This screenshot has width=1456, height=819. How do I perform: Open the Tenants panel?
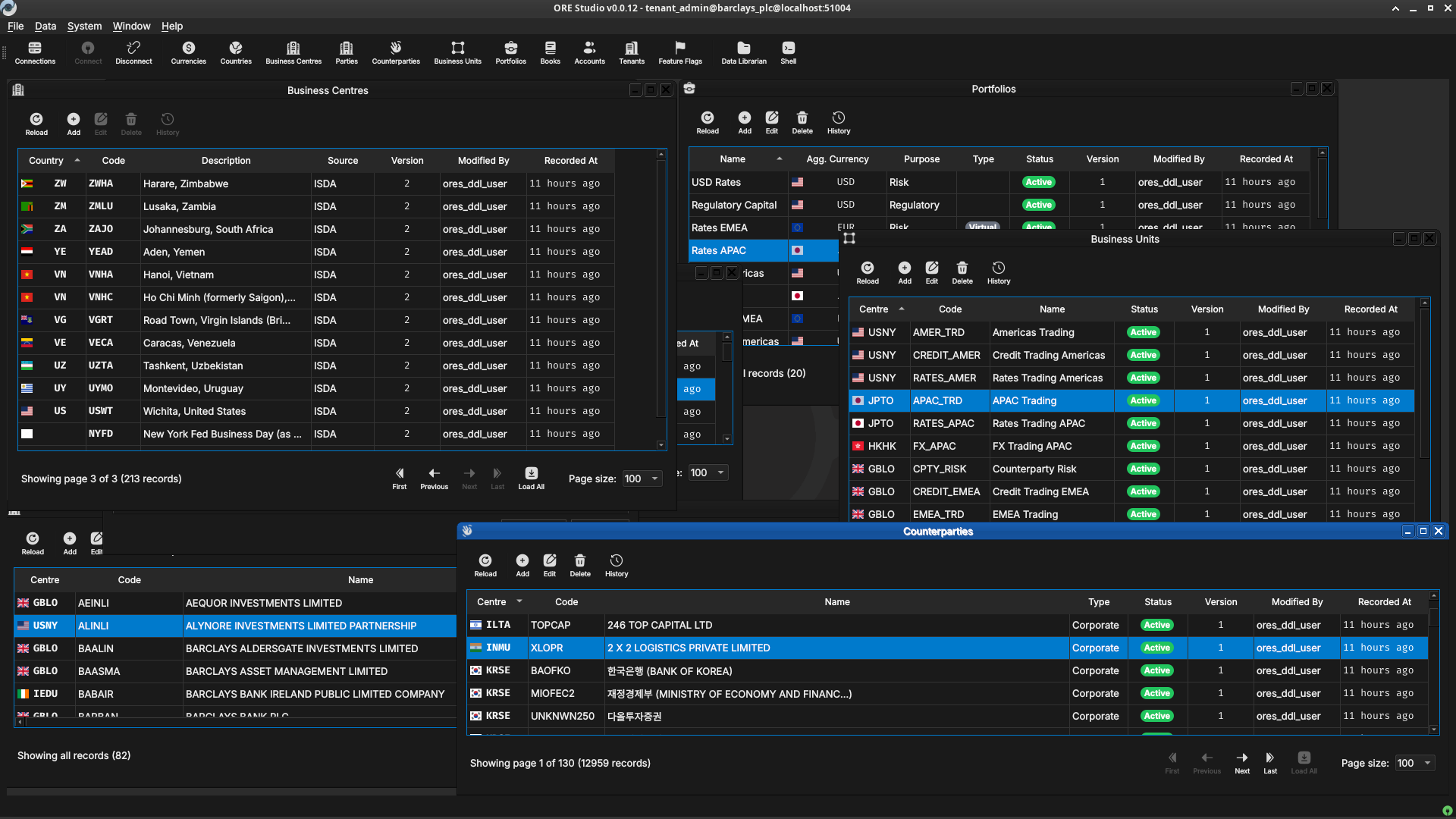(x=632, y=52)
